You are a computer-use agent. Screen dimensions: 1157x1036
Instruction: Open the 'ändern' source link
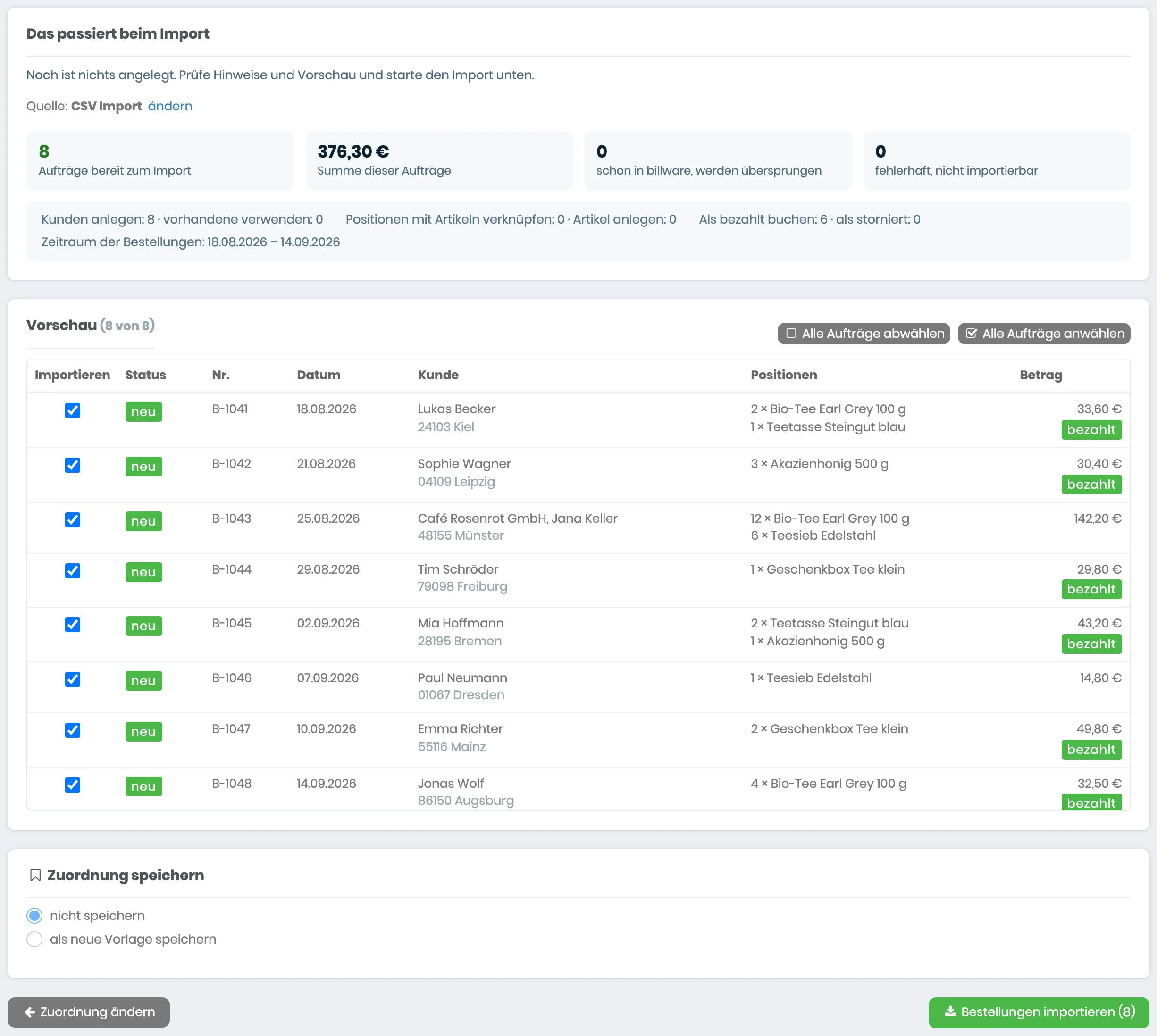(x=170, y=106)
